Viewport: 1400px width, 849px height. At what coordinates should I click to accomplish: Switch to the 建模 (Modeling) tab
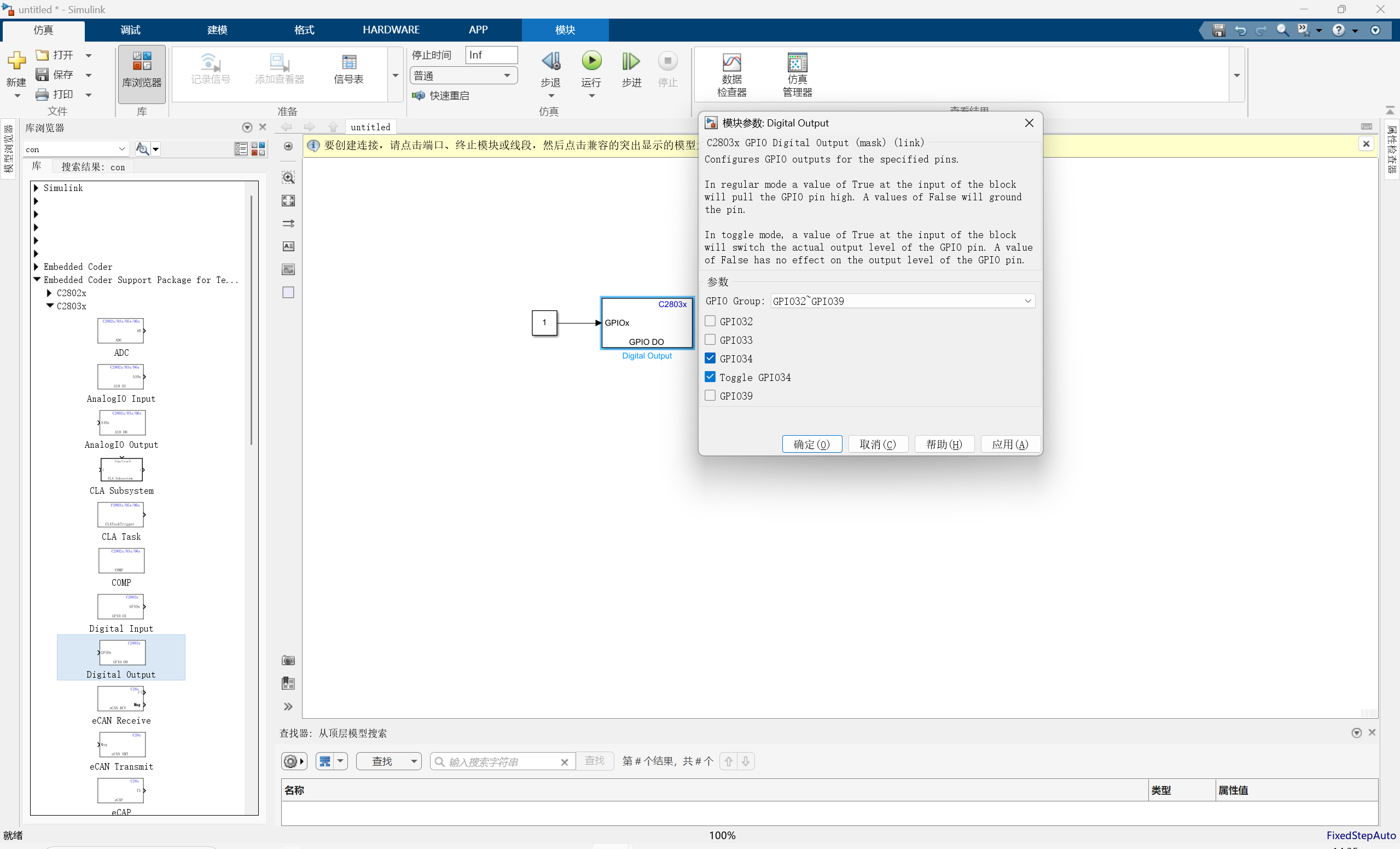point(217,30)
